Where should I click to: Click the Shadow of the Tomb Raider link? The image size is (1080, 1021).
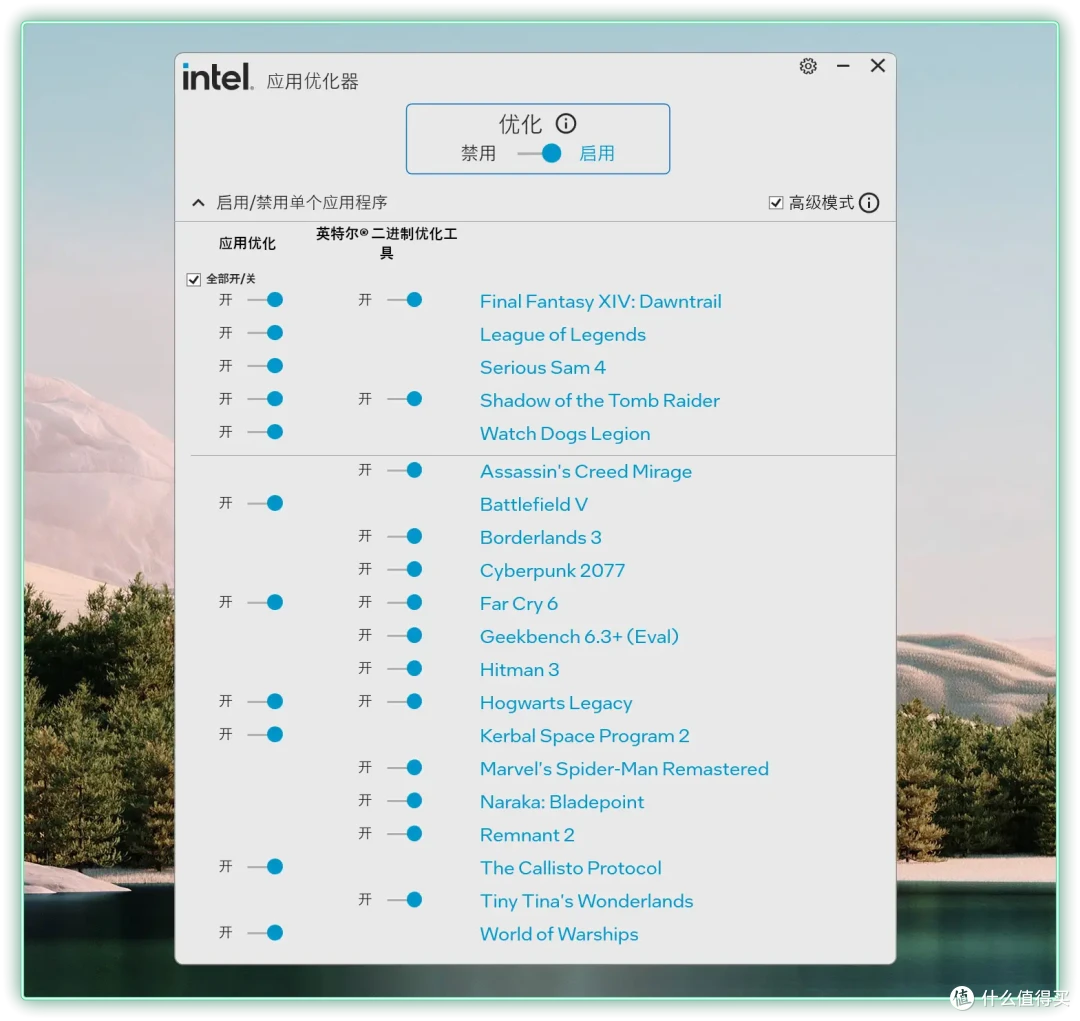599,401
